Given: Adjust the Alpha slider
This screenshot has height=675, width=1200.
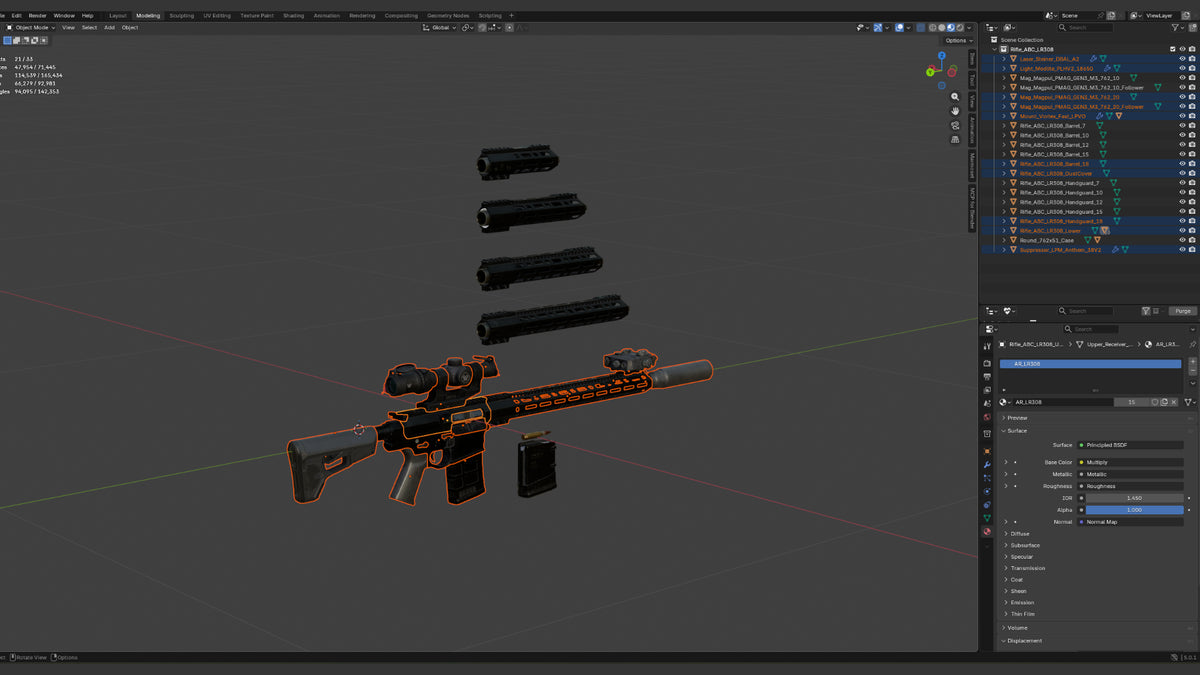Looking at the screenshot, I should pyautogui.click(x=1134, y=510).
